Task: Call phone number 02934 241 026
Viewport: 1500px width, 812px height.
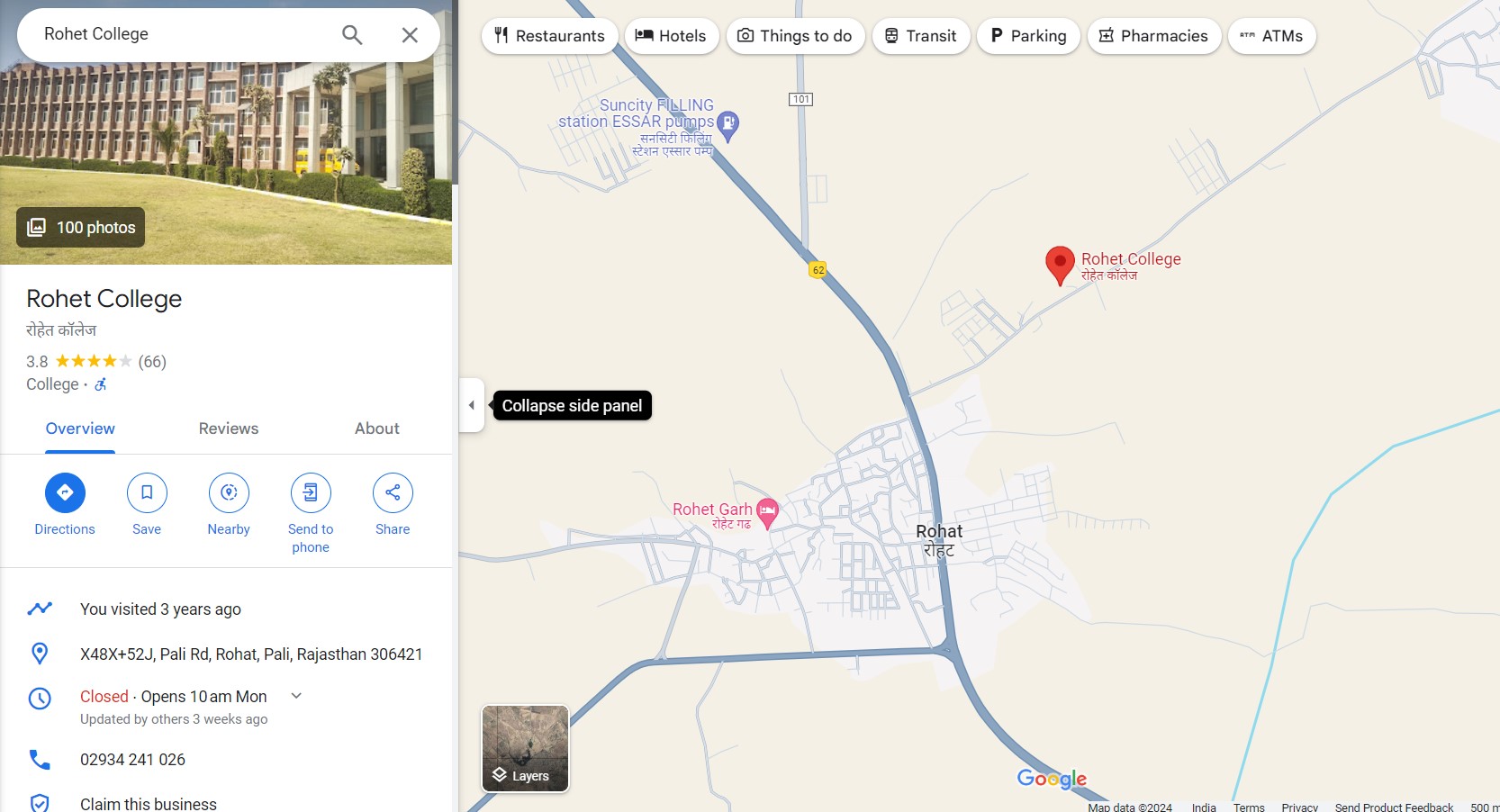Action: (x=132, y=760)
